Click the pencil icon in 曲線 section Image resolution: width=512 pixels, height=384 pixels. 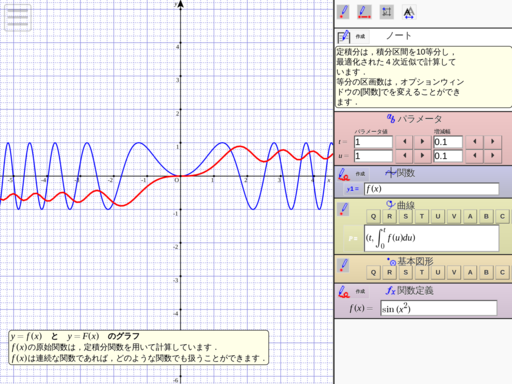pos(343,209)
